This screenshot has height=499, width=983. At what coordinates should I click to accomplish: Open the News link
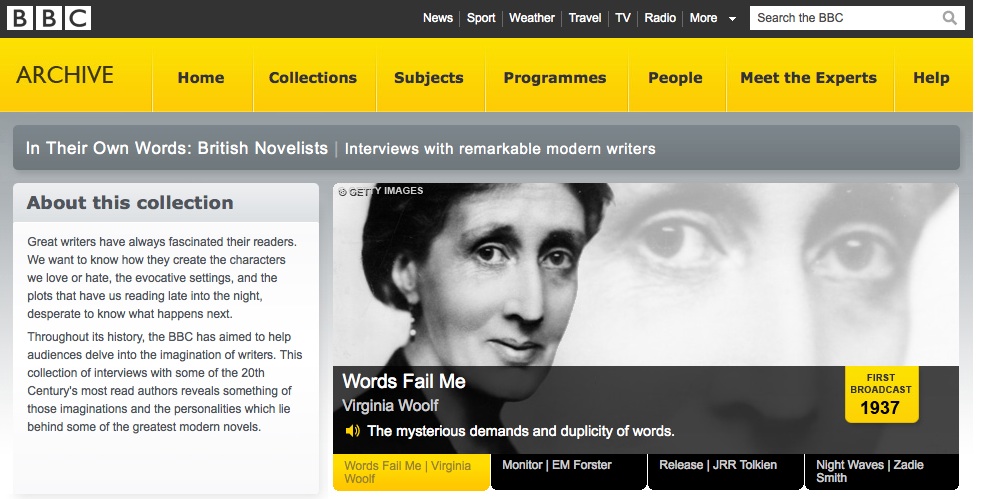(438, 18)
